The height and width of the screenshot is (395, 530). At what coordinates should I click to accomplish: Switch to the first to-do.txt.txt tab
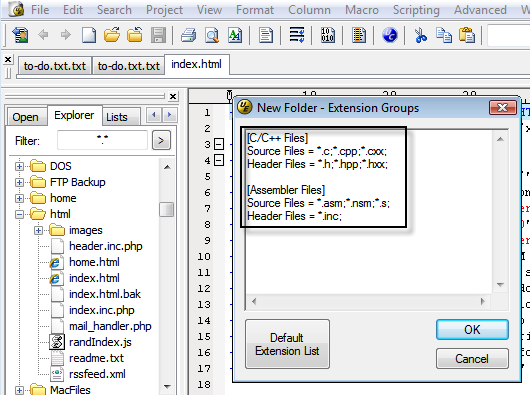coord(54,66)
